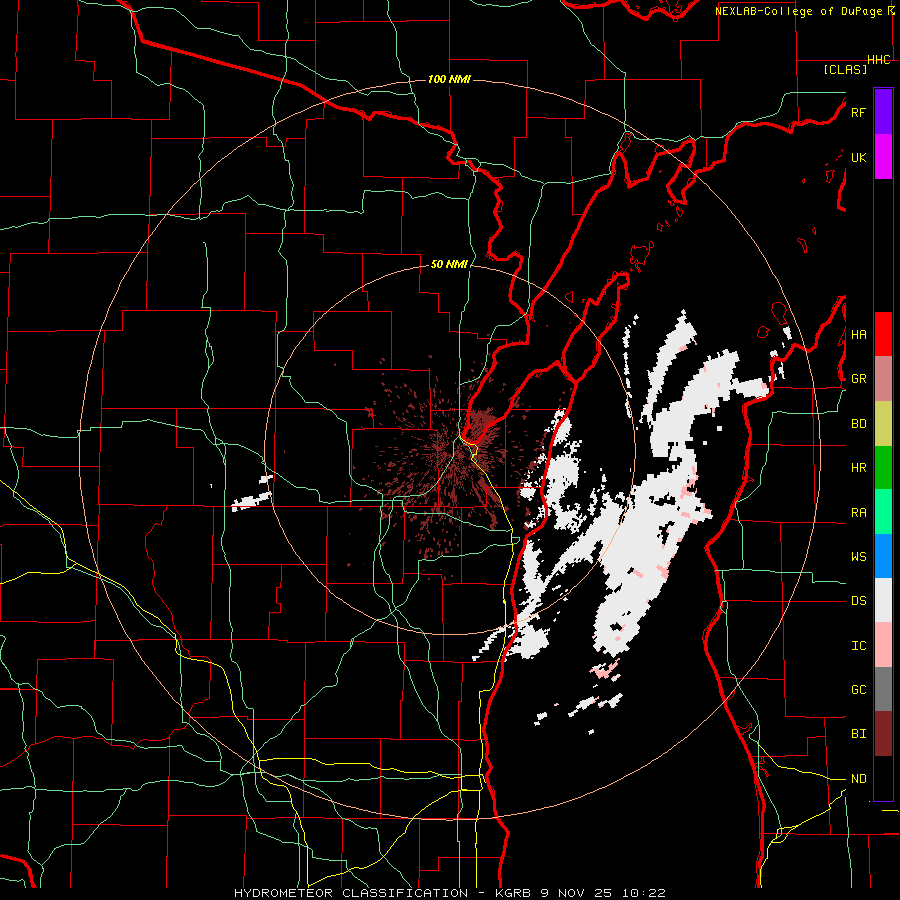Click the blue WS legend color swatch
900x900 pixels.
click(883, 556)
